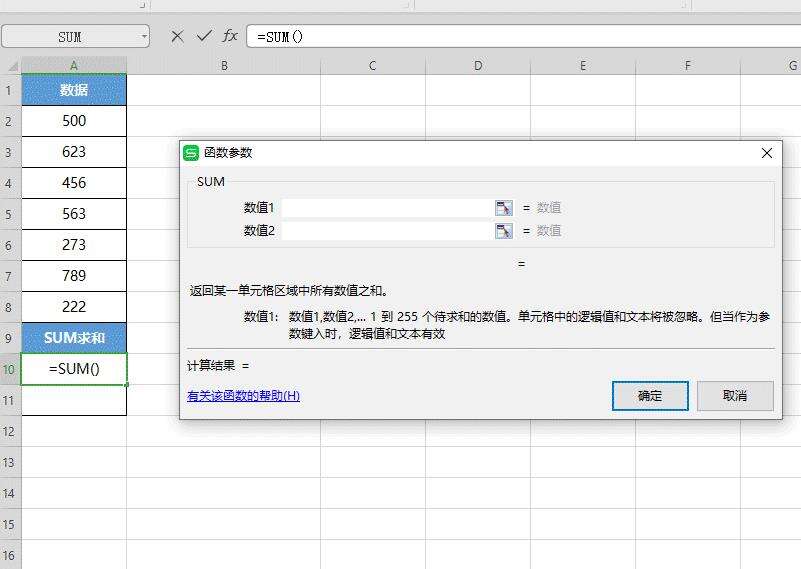Select cell containing 456

pos(74,183)
